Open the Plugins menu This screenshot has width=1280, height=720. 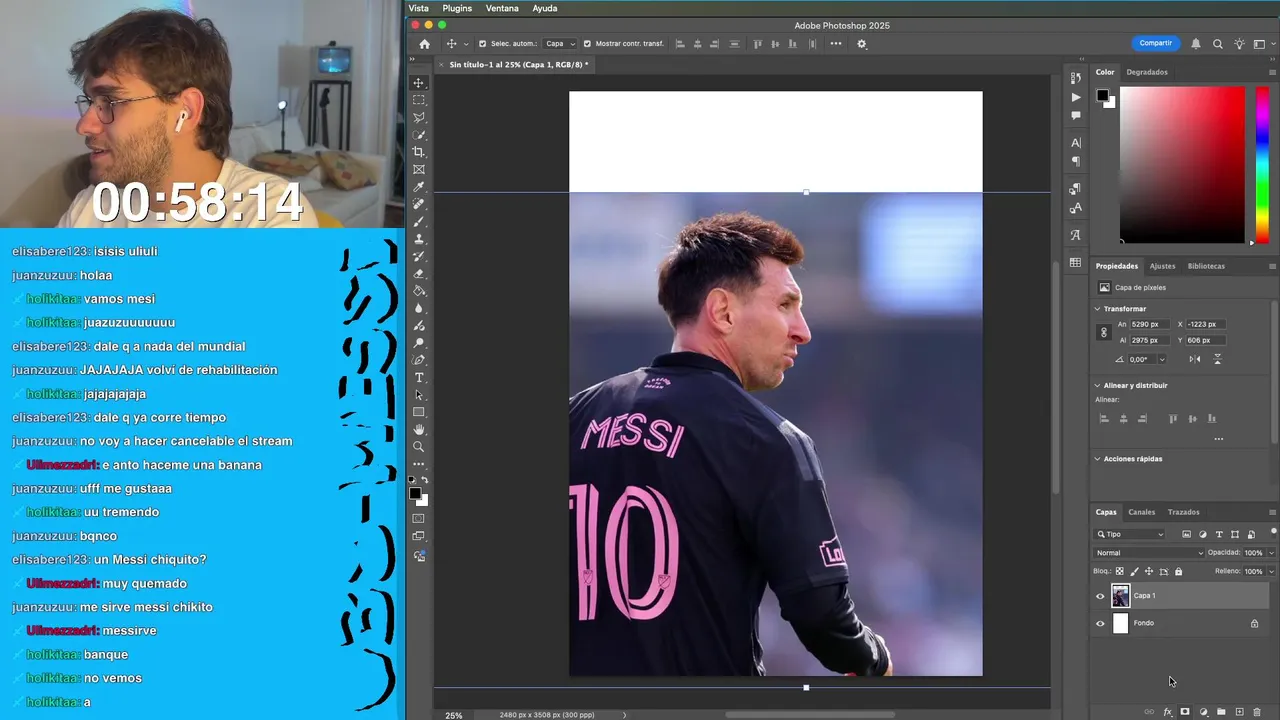tap(457, 8)
